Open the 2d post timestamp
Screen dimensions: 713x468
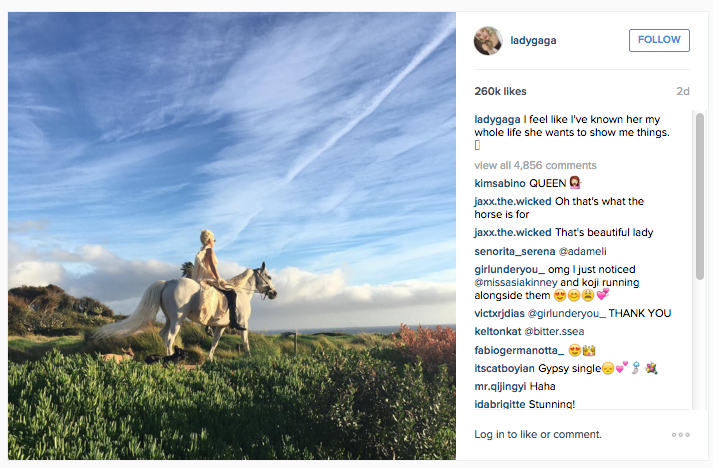[x=683, y=91]
